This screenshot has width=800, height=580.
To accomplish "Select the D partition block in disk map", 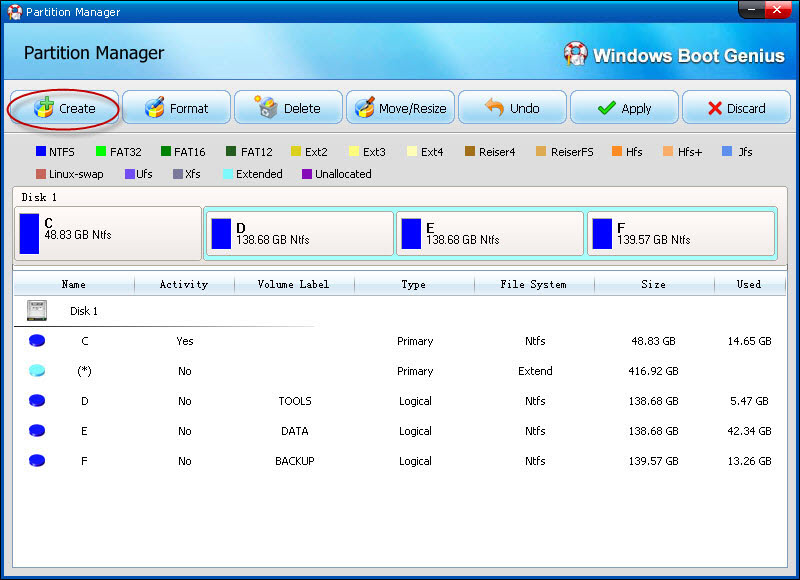I will (x=299, y=233).
